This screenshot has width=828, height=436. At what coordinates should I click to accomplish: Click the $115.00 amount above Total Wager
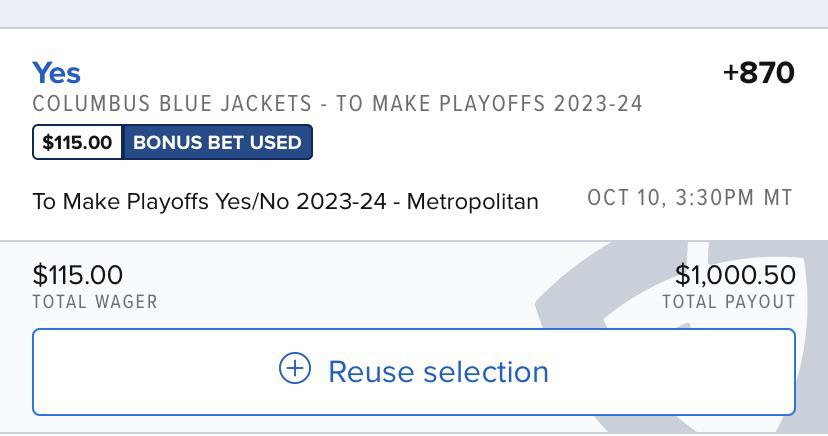pos(78,275)
